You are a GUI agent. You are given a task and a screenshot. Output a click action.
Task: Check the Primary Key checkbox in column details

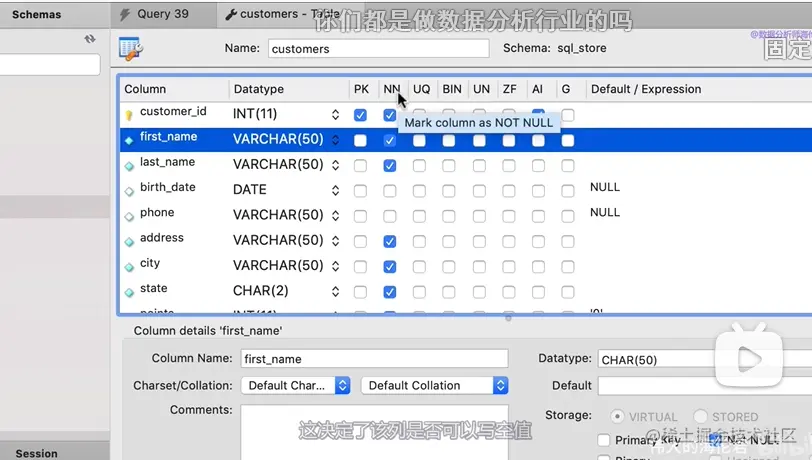(603, 440)
